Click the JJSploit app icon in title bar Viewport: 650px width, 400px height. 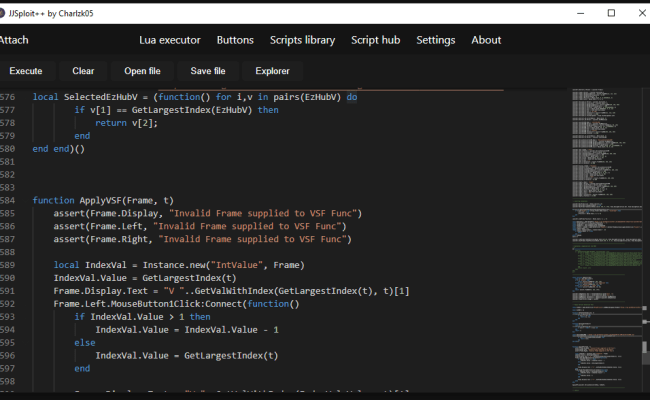(2, 13)
